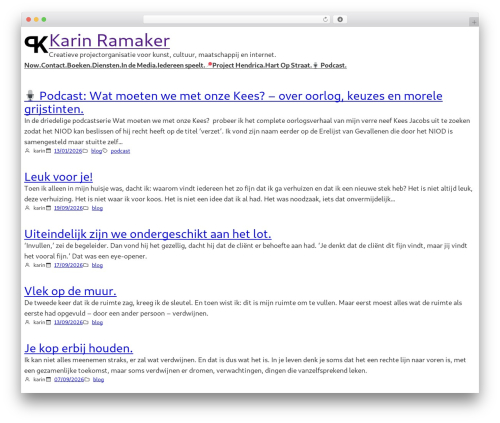The image size is (500, 423).
Task: Select Diensten in the navigation
Action: tap(106, 65)
